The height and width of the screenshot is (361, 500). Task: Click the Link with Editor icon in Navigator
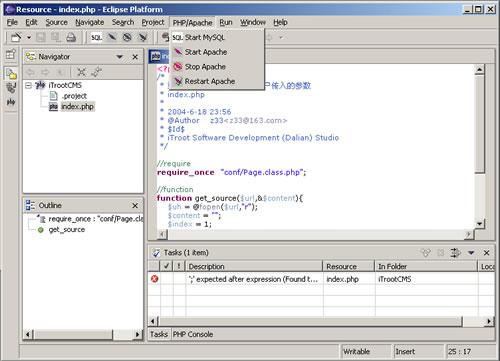(x=96, y=72)
